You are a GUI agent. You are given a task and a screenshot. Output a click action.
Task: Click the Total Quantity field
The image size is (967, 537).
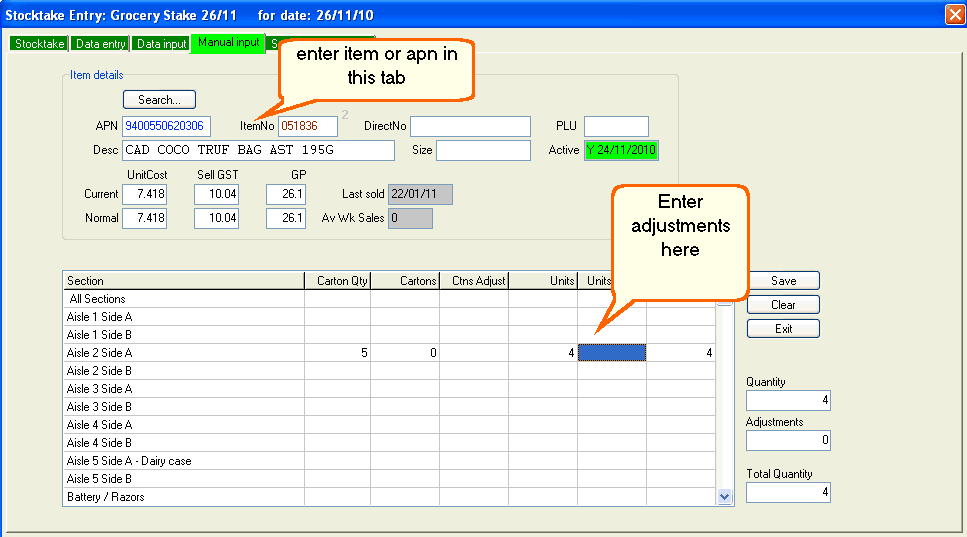(788, 492)
